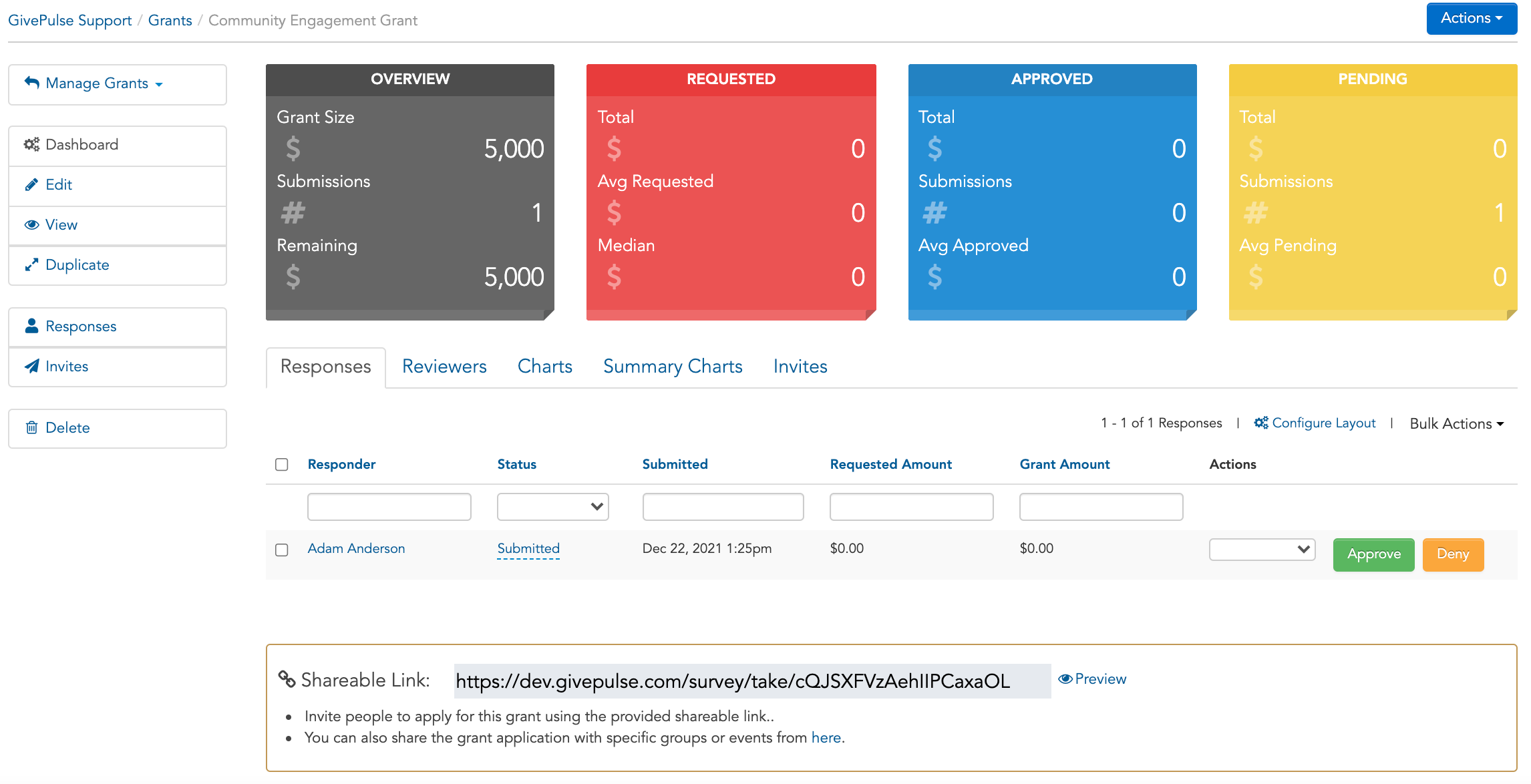The image size is (1531, 784).
Task: Click the Duplicate arrows icon
Action: coord(31,265)
